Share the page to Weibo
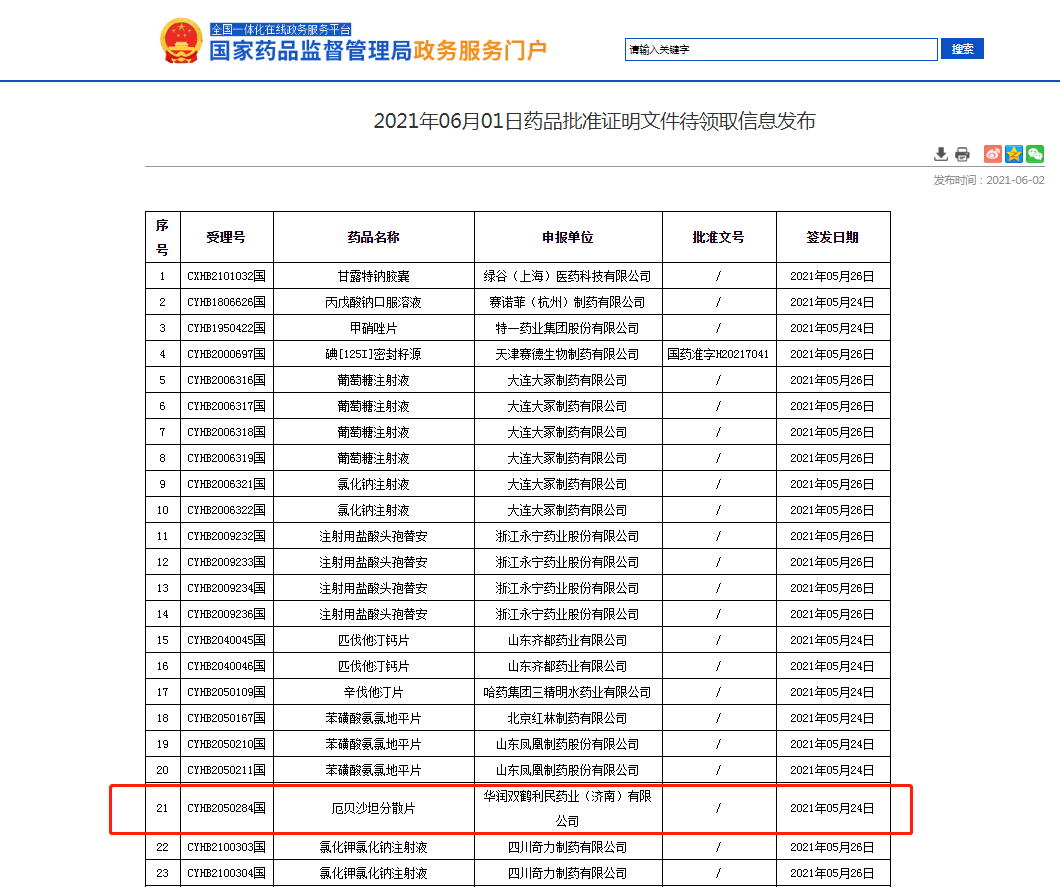The height and width of the screenshot is (887, 1060). click(992, 154)
